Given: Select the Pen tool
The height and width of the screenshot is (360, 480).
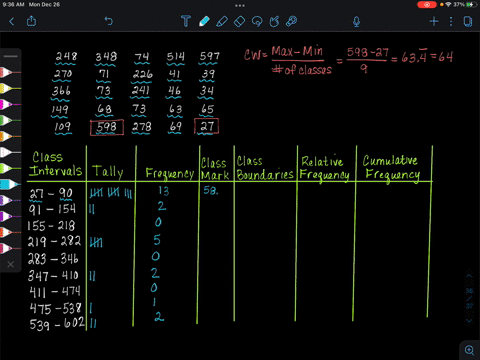Looking at the screenshot, I should pos(204,21).
